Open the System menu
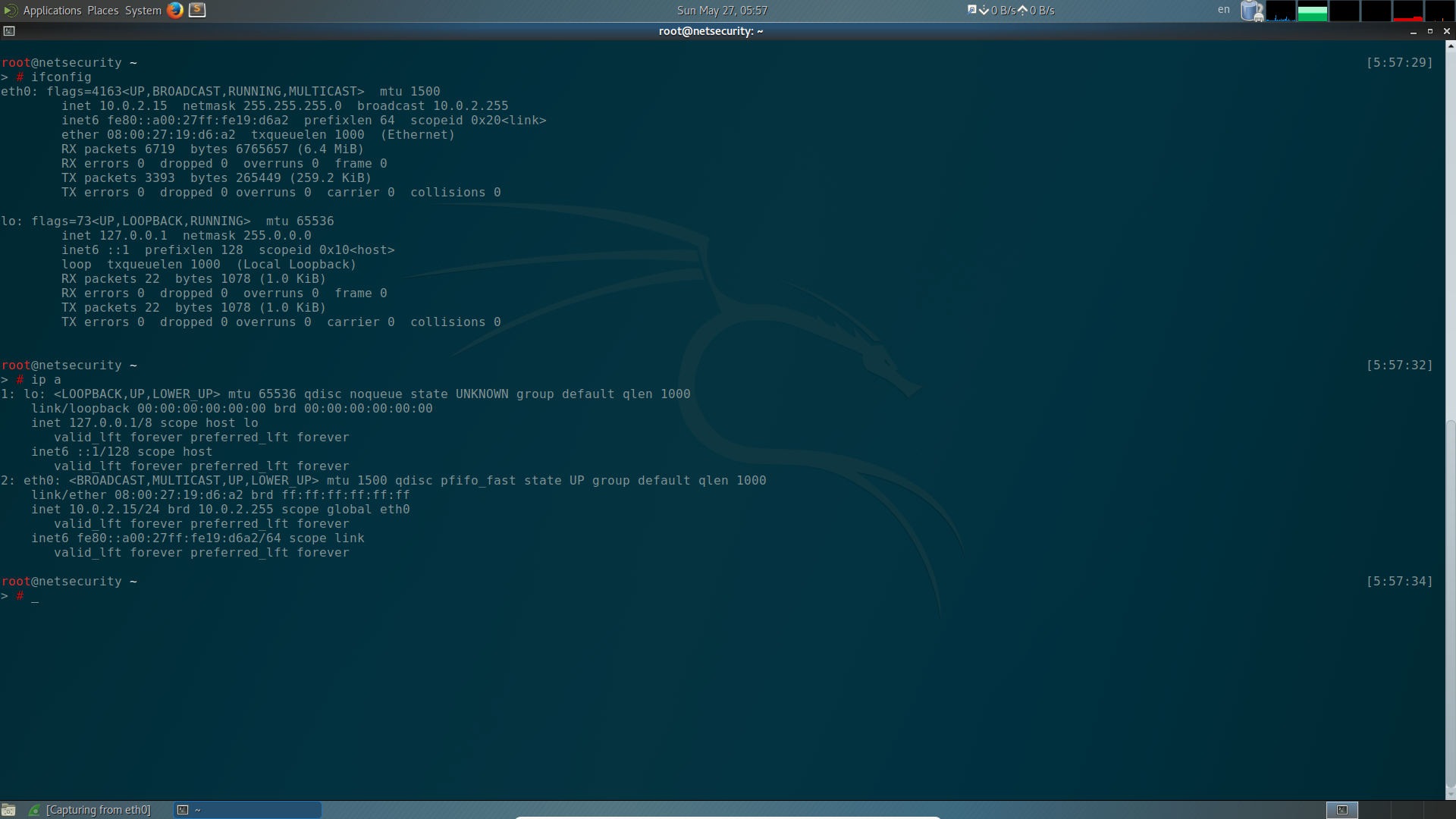This screenshot has height=819, width=1456. [143, 11]
